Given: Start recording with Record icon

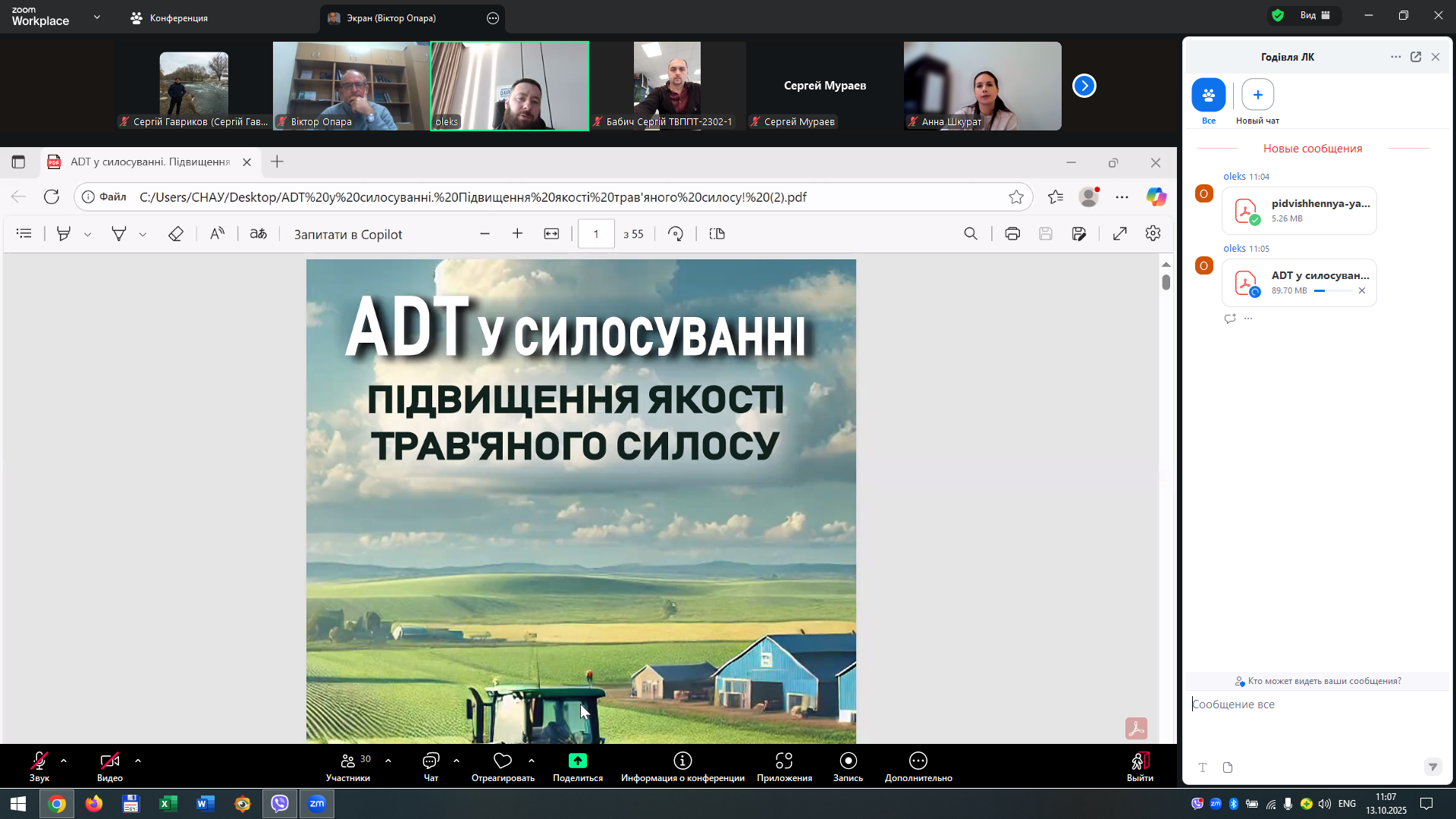Looking at the screenshot, I should 848,761.
